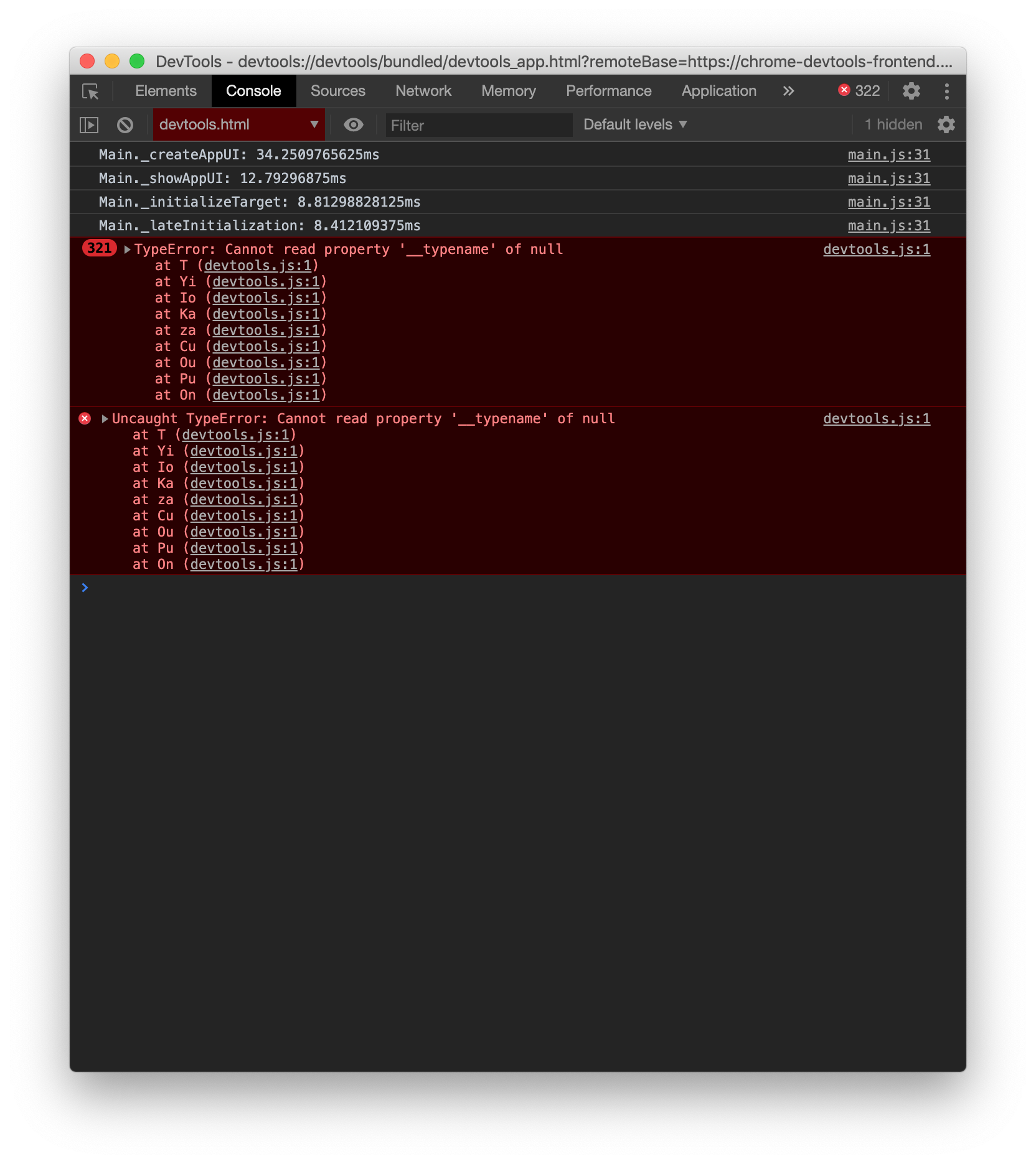
Task: Clear console with the ban icon
Action: [x=125, y=125]
